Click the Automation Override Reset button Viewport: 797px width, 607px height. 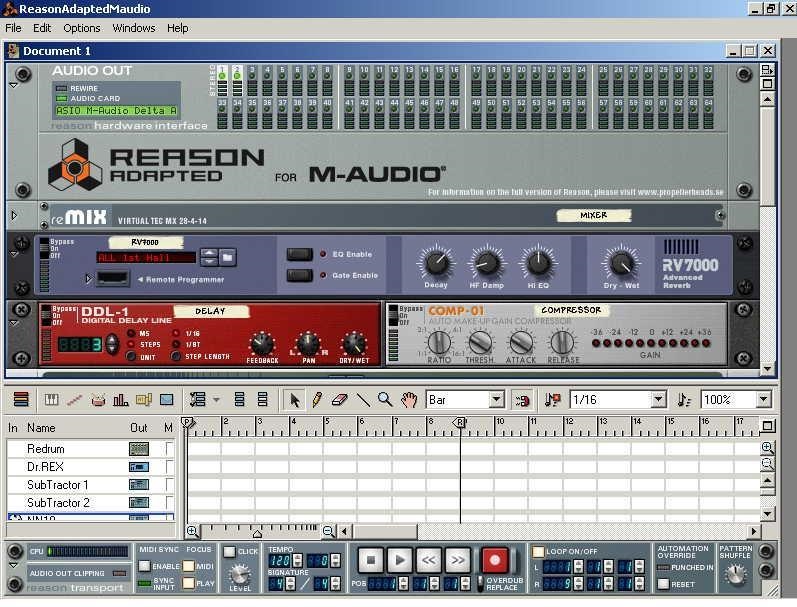click(x=663, y=584)
